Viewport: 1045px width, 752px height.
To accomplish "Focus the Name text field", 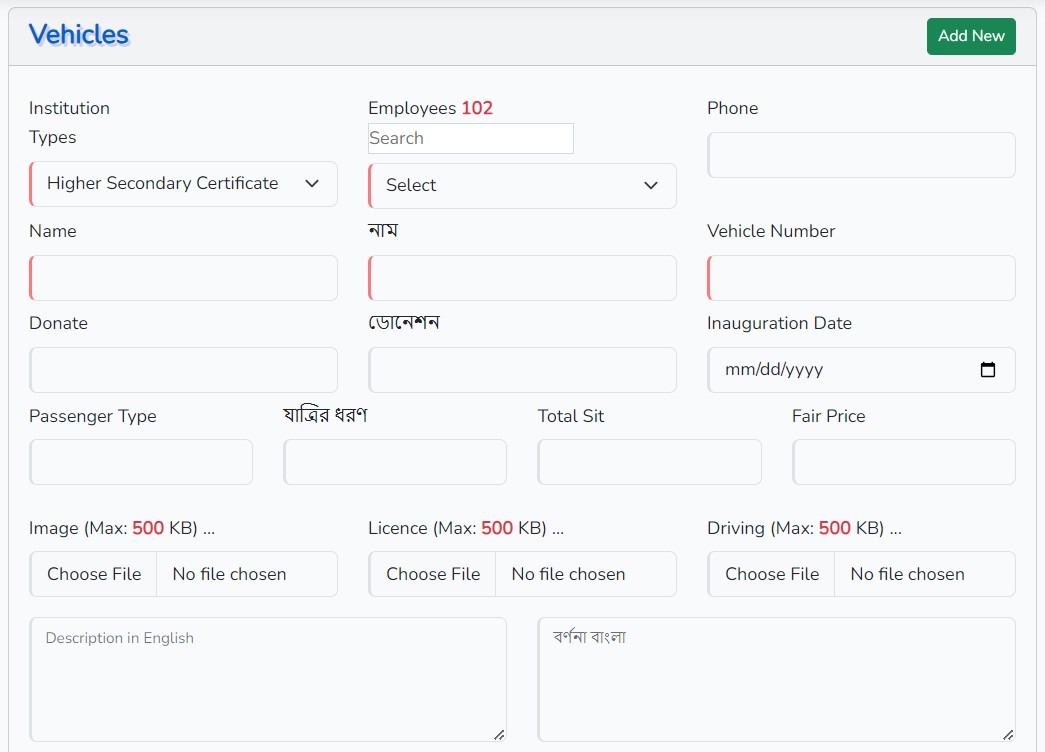I will point(184,278).
